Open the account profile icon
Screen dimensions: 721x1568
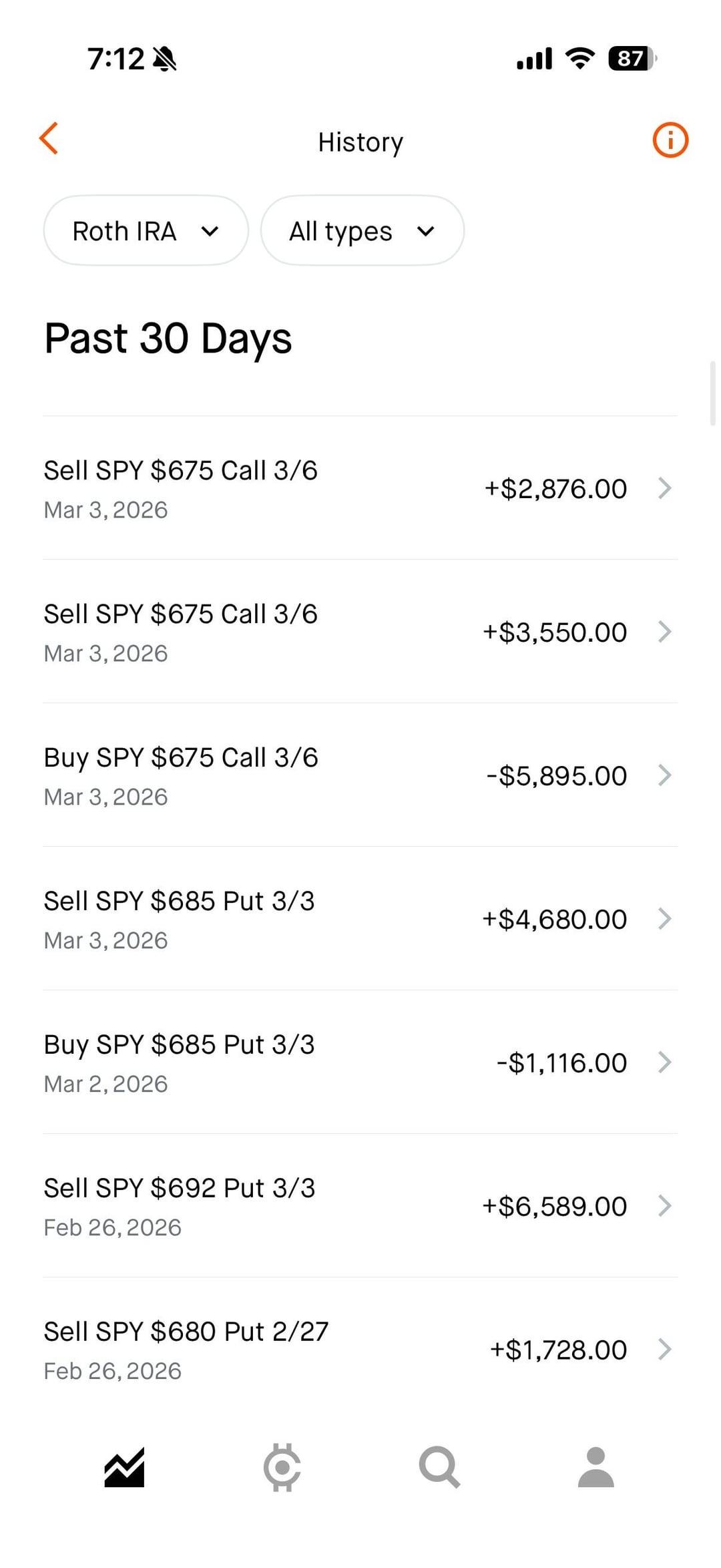[x=595, y=1468]
